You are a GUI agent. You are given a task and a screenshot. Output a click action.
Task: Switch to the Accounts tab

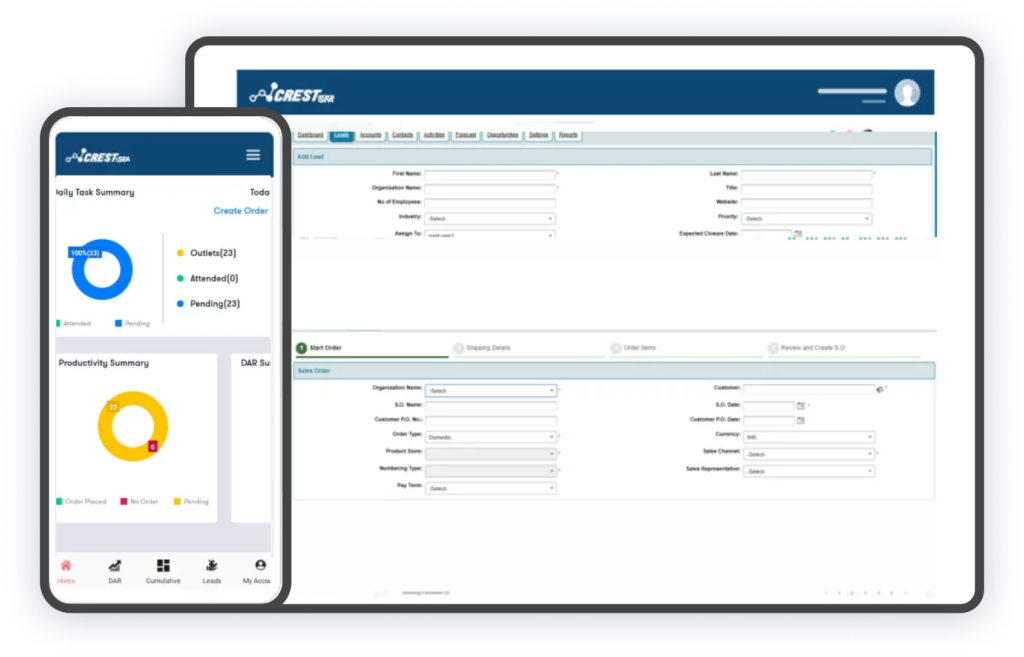370,135
